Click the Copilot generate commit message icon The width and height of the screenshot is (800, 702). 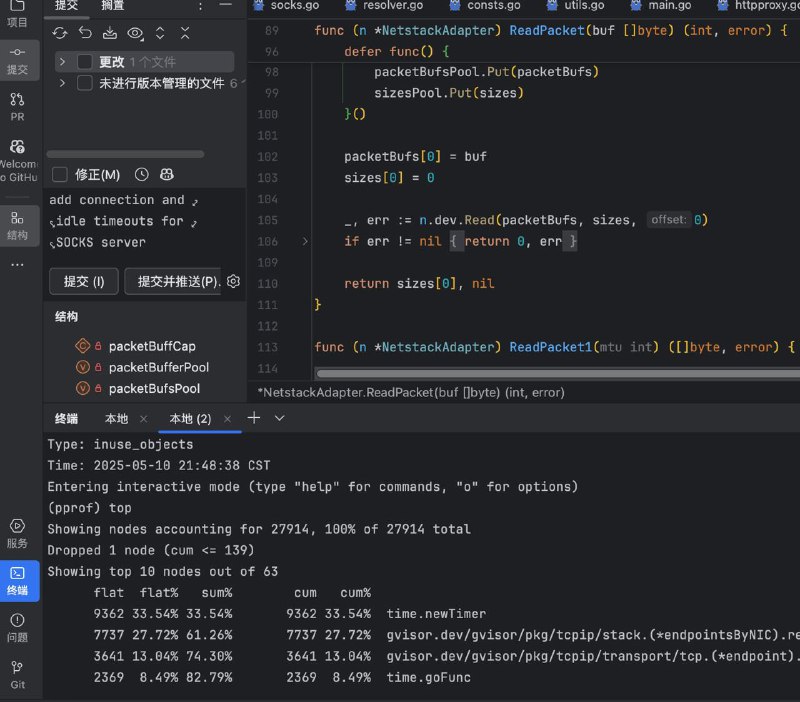[167, 175]
